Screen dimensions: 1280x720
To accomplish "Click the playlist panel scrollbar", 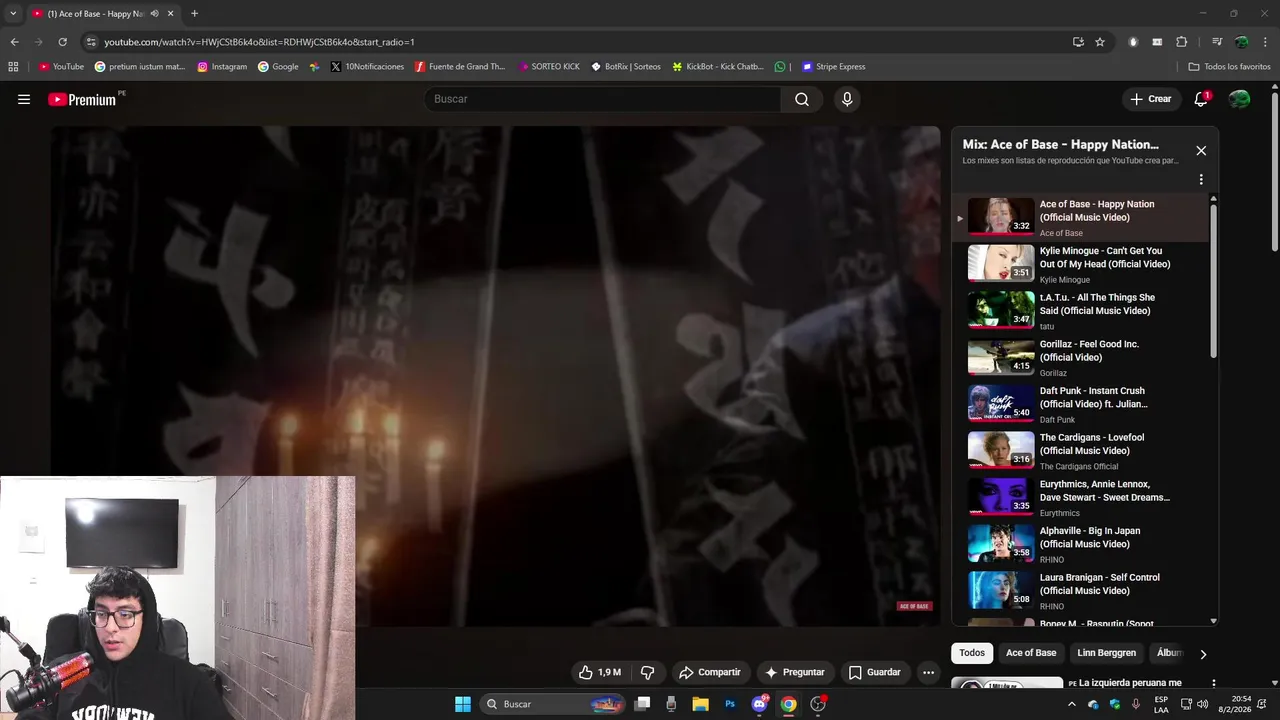I will pos(1214,280).
